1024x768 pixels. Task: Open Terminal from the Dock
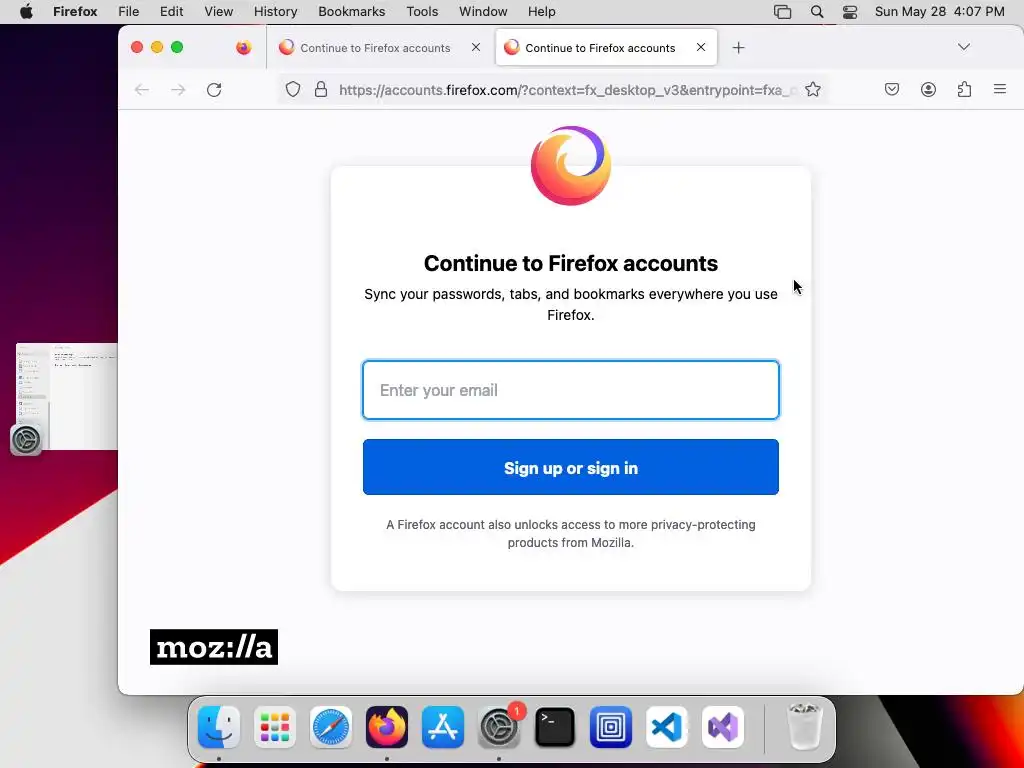tap(555, 727)
